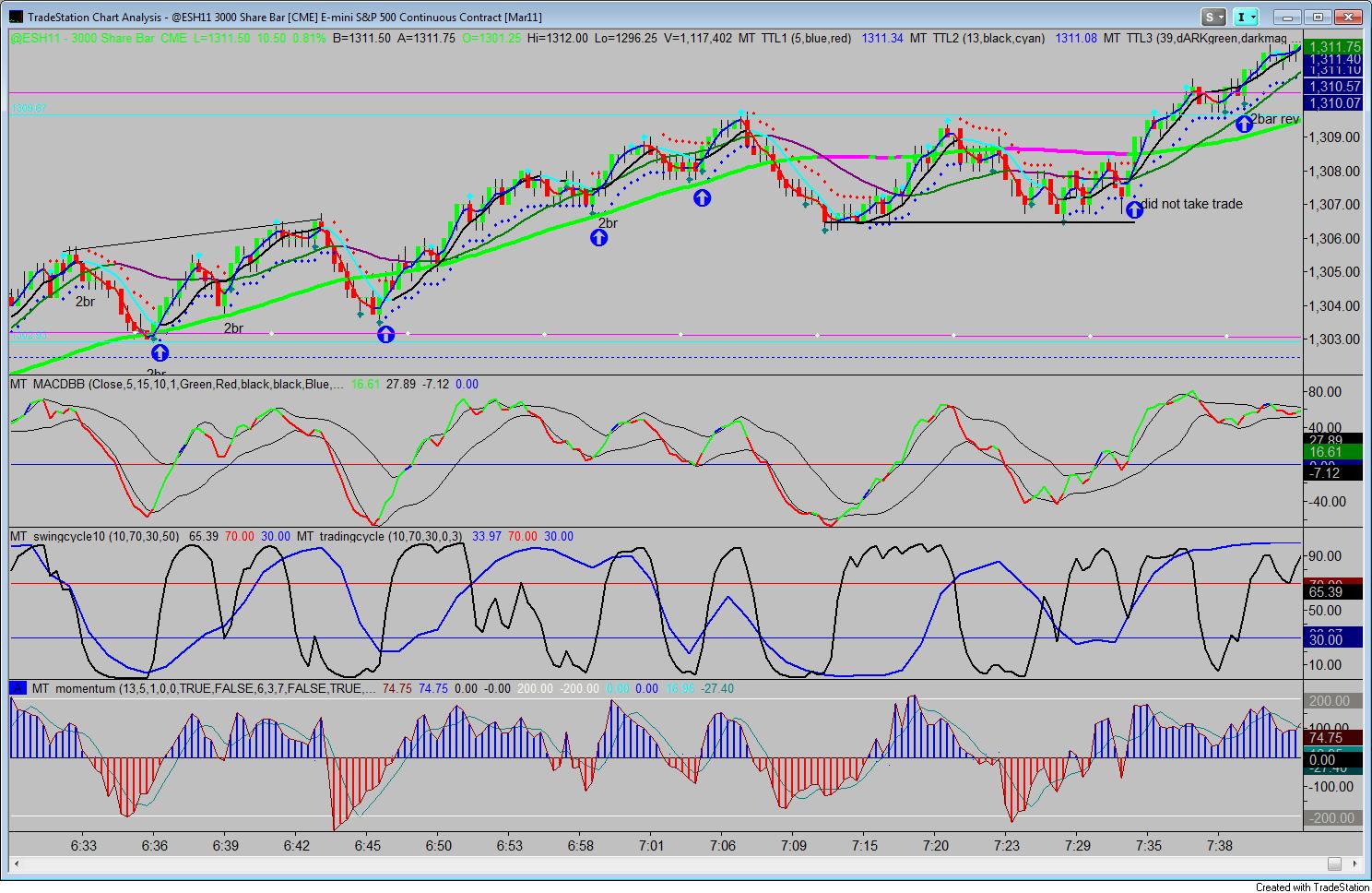Click the '-7.12' MACDBB axis value

pos(1334,473)
